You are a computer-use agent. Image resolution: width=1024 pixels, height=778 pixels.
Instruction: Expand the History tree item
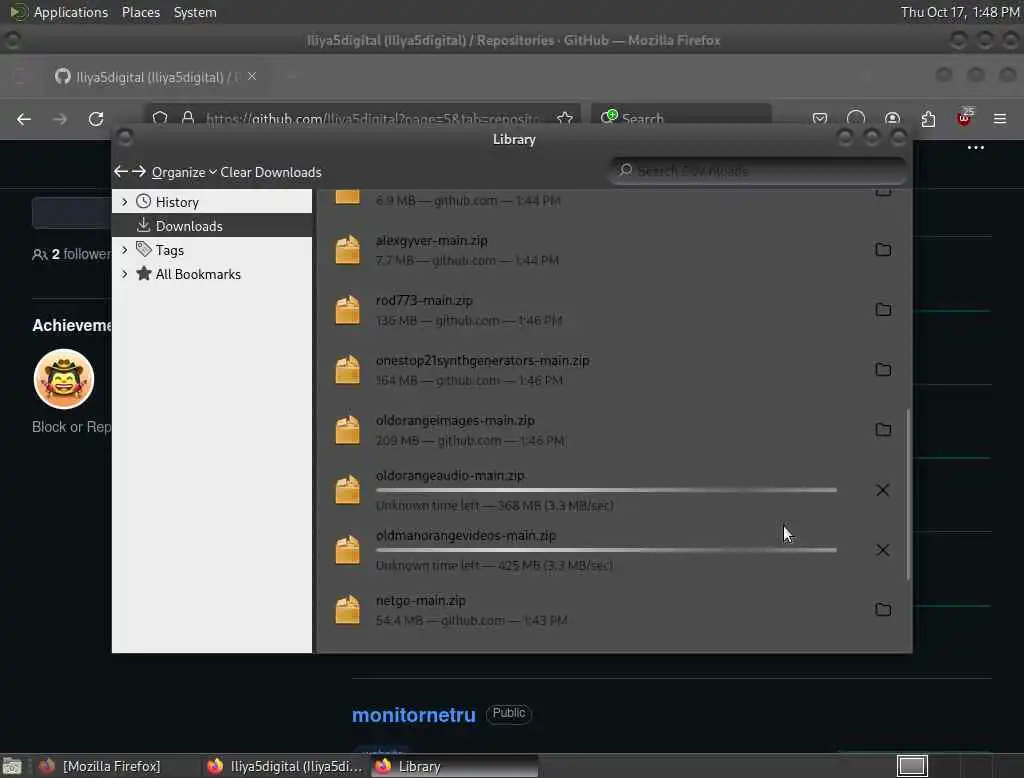point(125,202)
